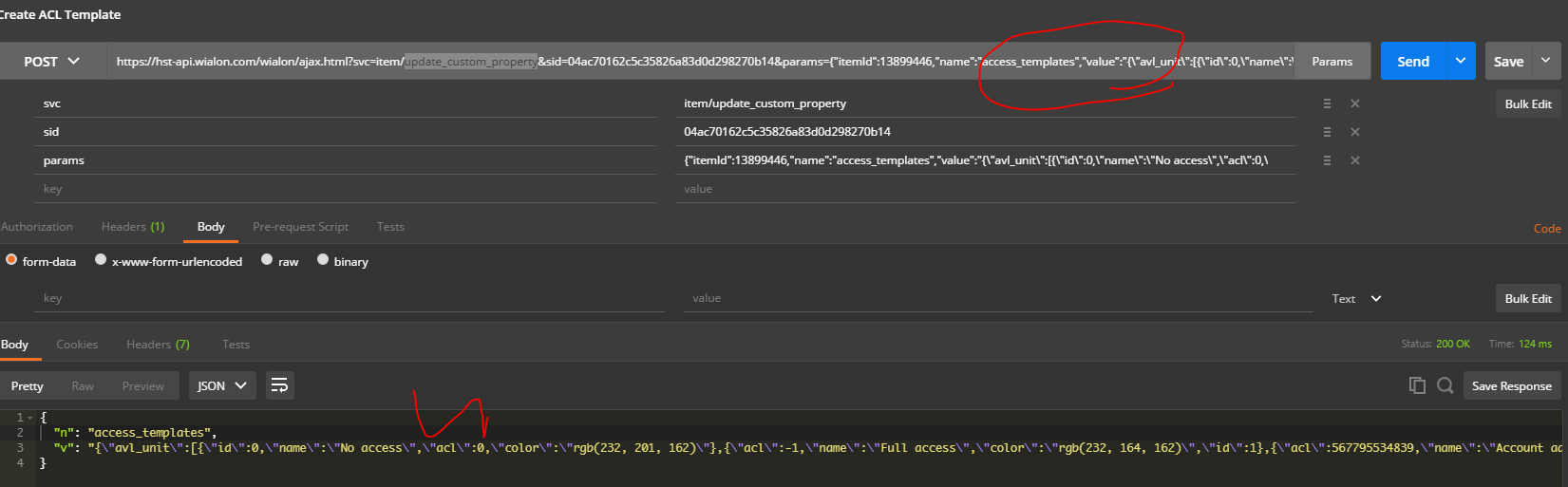Search within the response body
This screenshot has width=1568, height=487.
coord(1445,385)
